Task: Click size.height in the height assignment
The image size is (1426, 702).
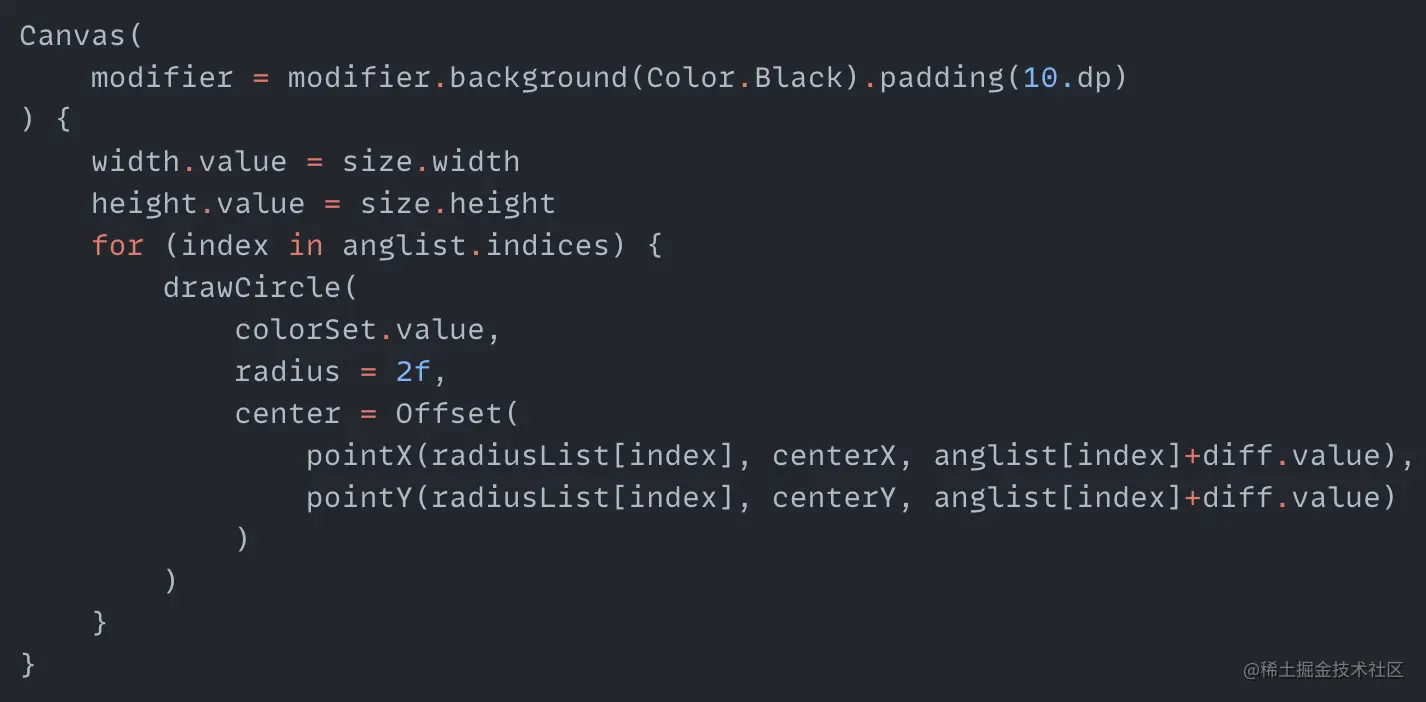Action: [458, 203]
